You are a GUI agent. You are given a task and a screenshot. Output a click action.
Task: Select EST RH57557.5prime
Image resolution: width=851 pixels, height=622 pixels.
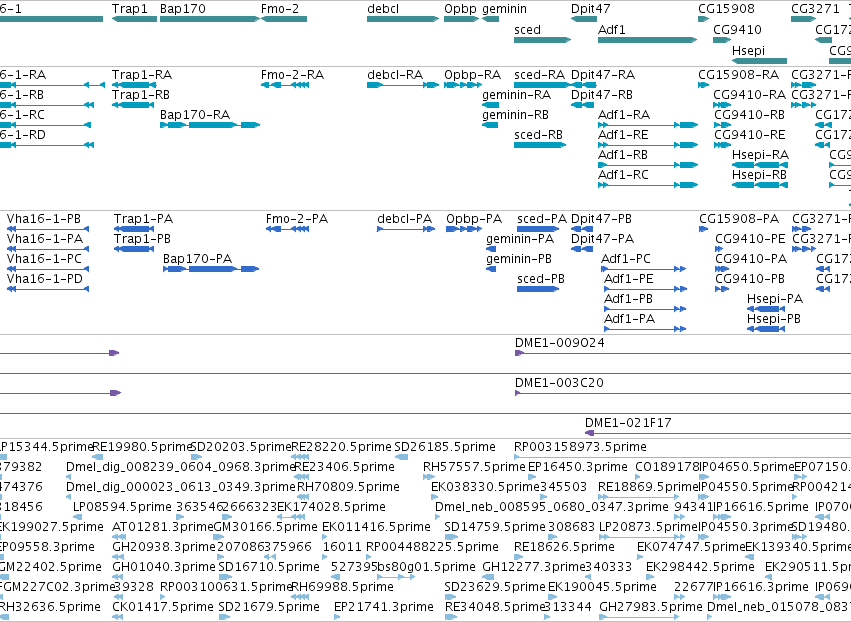click(474, 467)
